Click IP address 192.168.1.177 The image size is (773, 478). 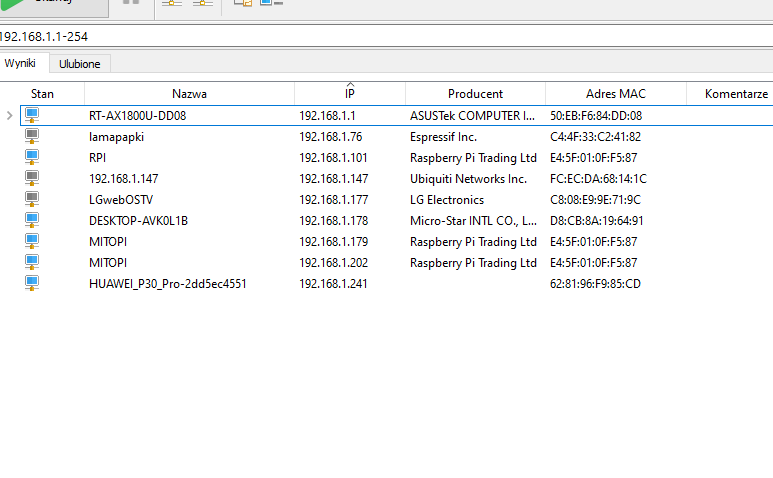334,200
